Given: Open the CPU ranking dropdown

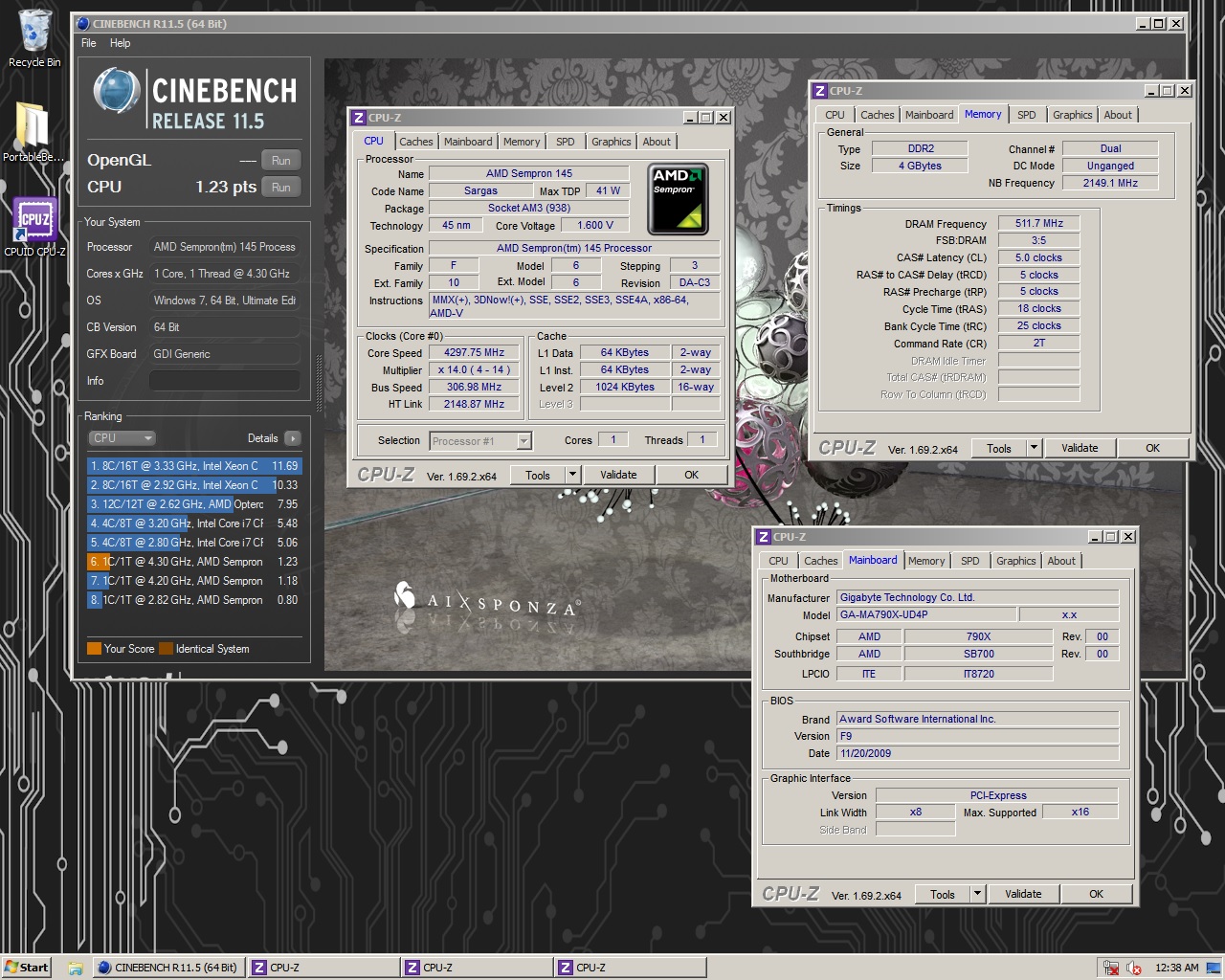Looking at the screenshot, I should [x=122, y=438].
